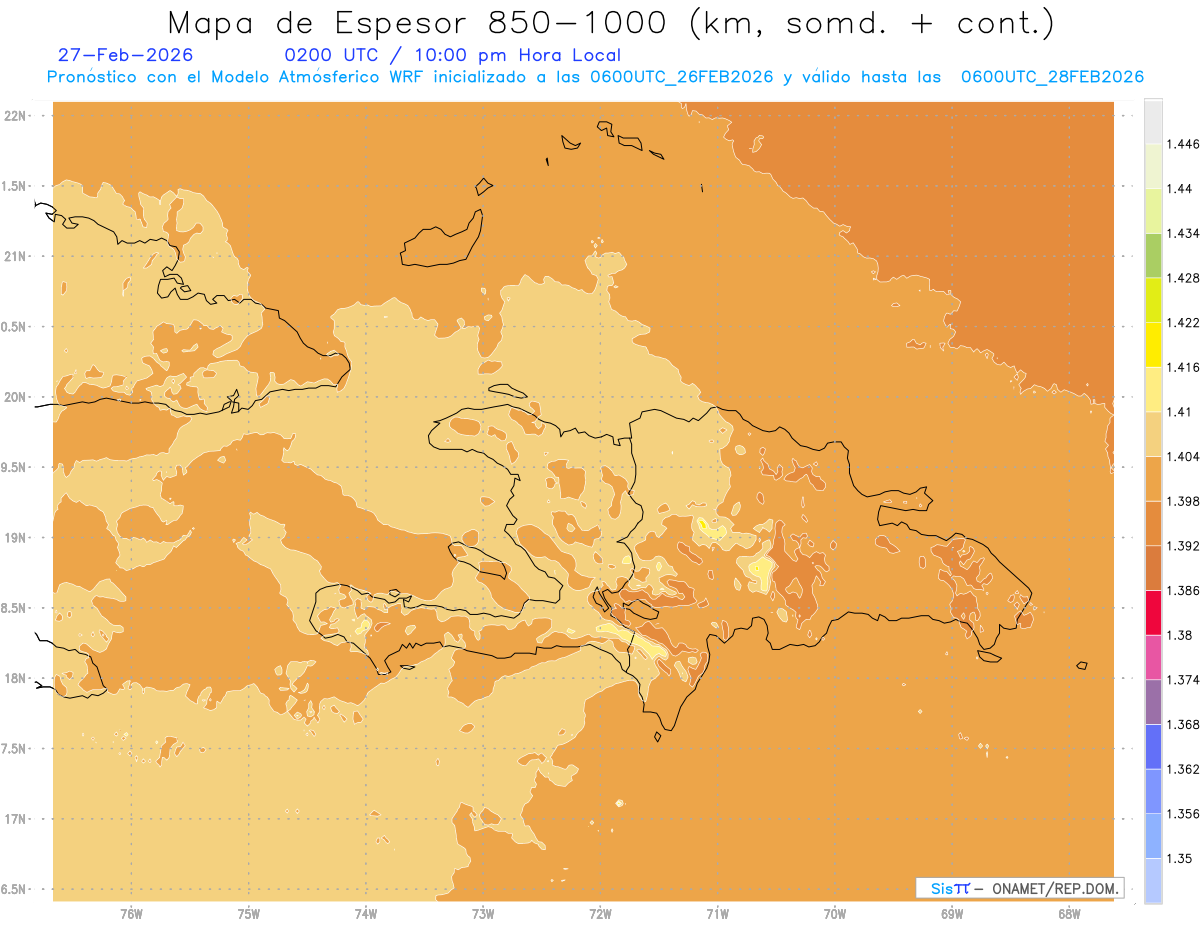The height and width of the screenshot is (927, 1200).
Task: Click the '70W' longitude label
Action: tap(835, 913)
